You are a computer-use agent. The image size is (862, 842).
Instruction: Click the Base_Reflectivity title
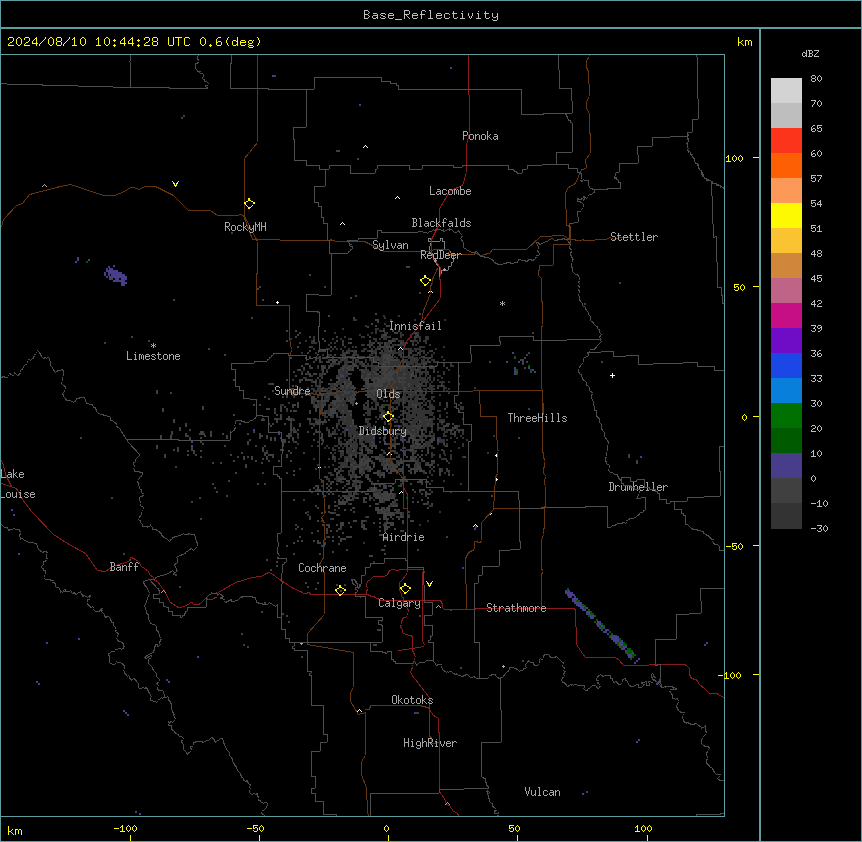[x=431, y=15]
